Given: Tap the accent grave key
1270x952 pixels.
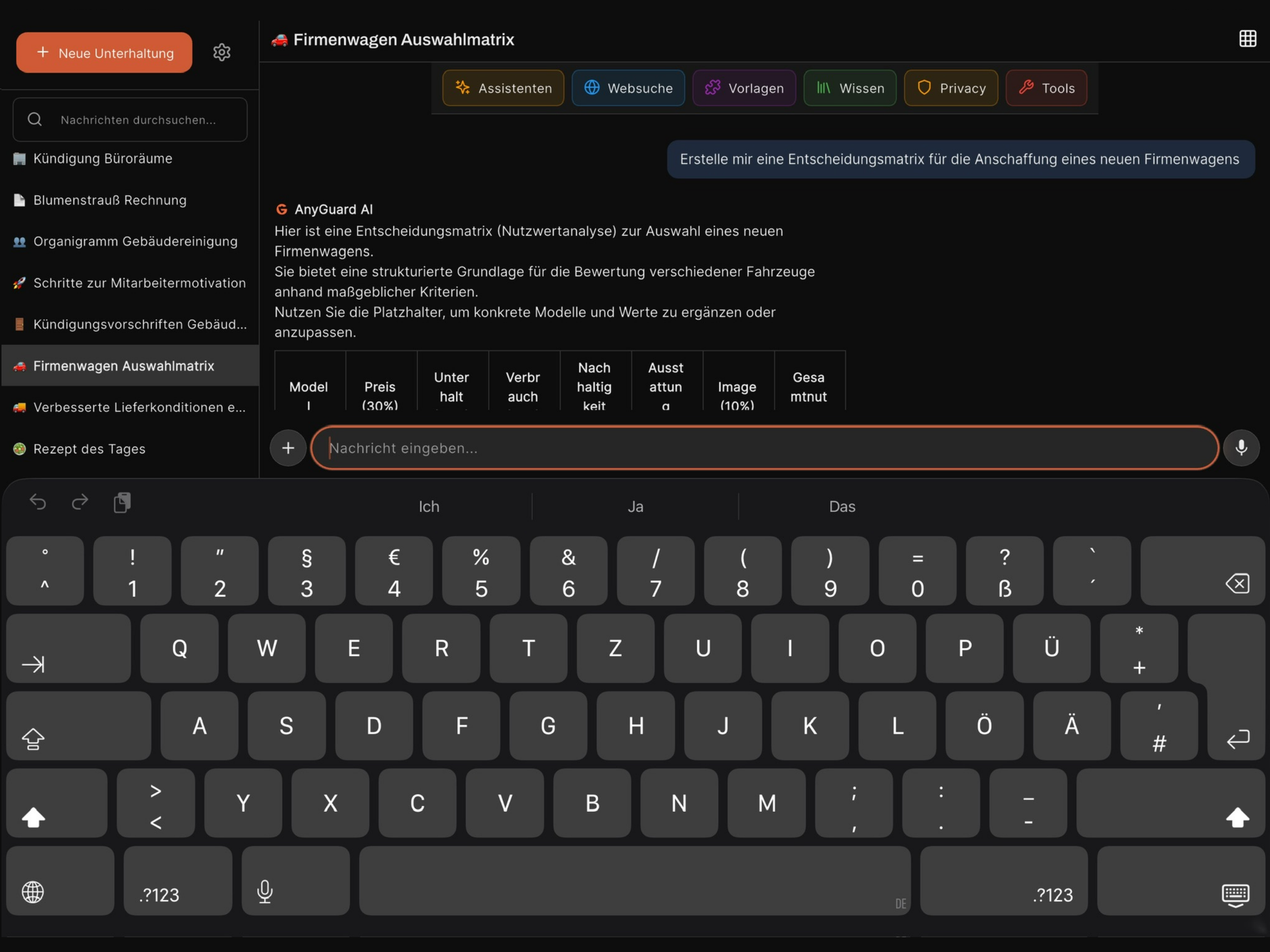Looking at the screenshot, I should (1092, 571).
